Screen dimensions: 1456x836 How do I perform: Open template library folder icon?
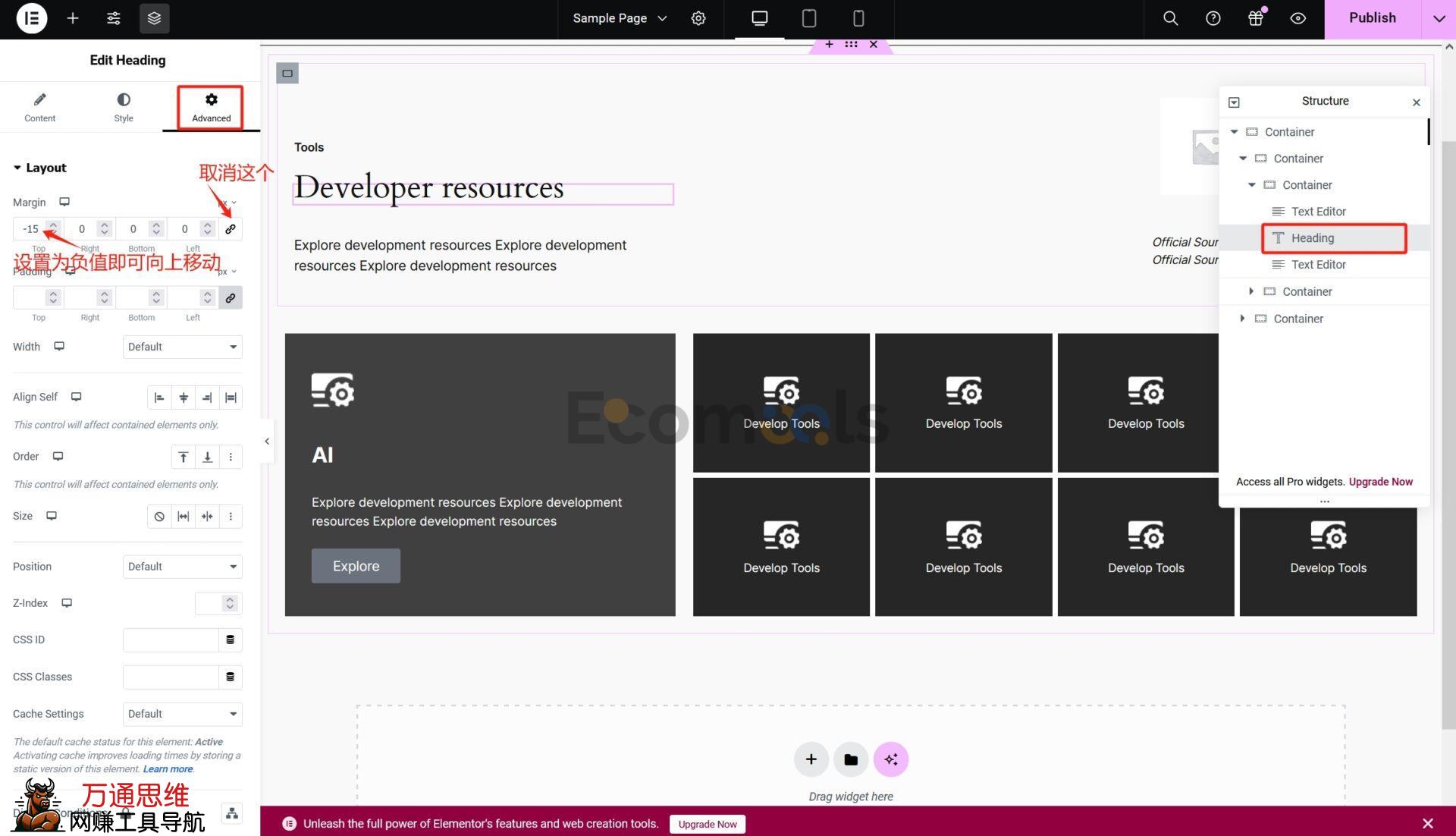pos(851,759)
